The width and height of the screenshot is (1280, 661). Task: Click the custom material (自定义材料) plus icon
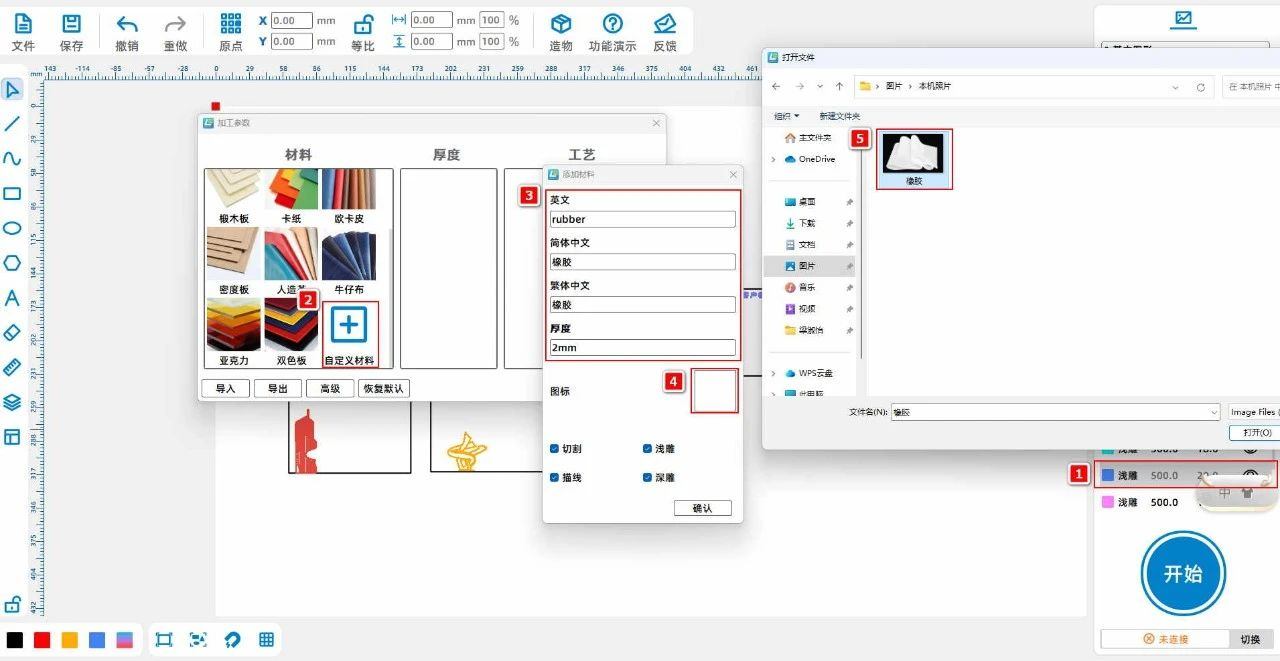[349, 326]
